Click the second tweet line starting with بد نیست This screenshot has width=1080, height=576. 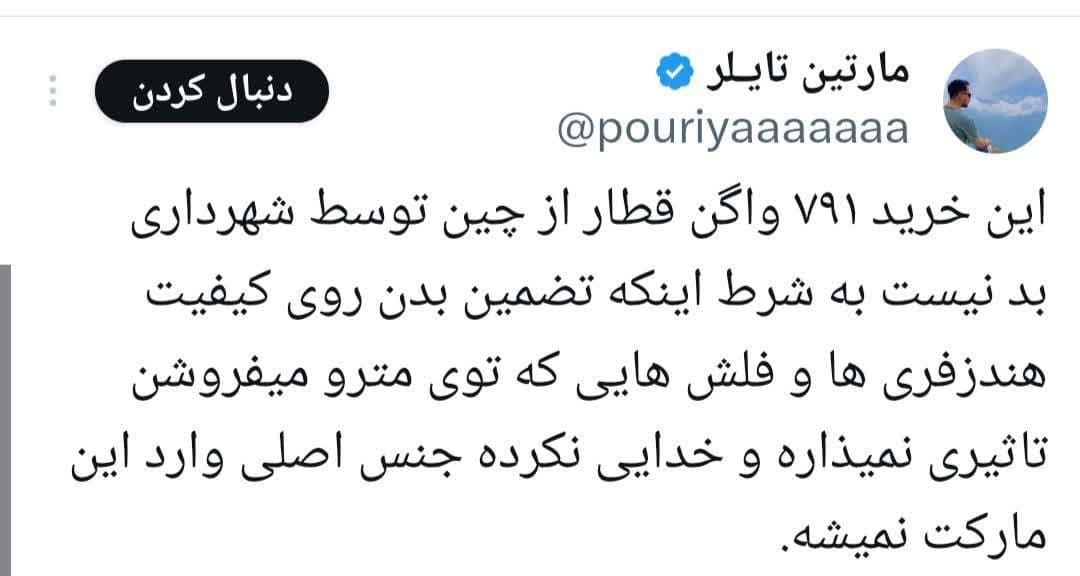tap(596, 295)
